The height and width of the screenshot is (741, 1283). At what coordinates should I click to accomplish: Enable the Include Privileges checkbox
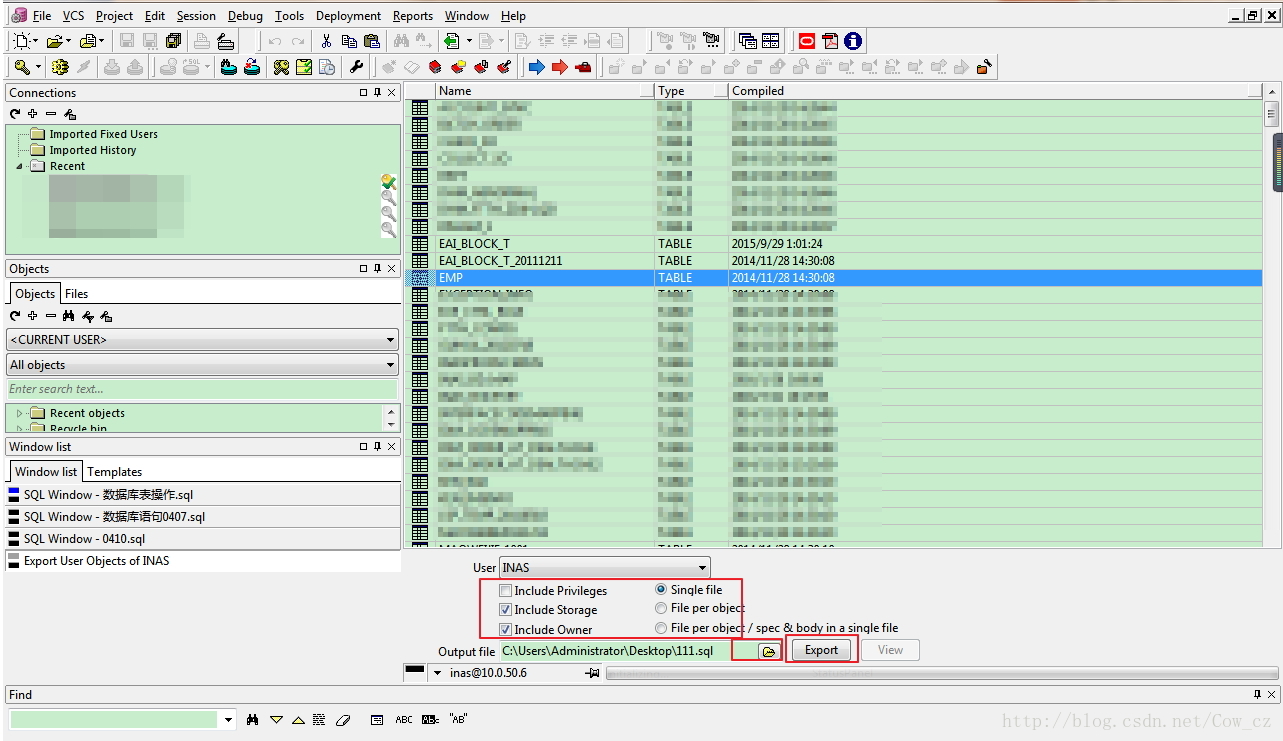pyautogui.click(x=506, y=591)
